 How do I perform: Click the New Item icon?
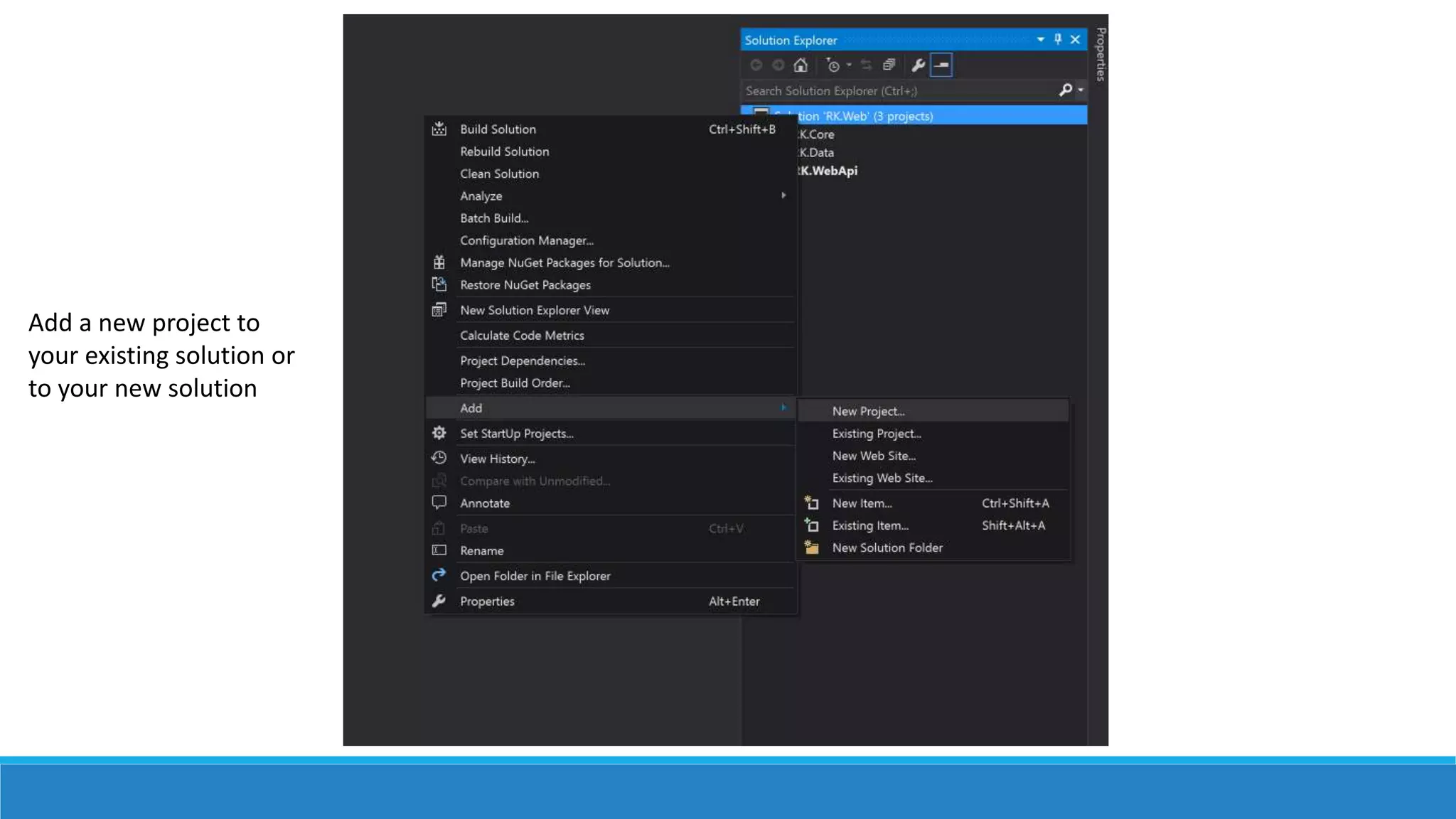pos(812,503)
